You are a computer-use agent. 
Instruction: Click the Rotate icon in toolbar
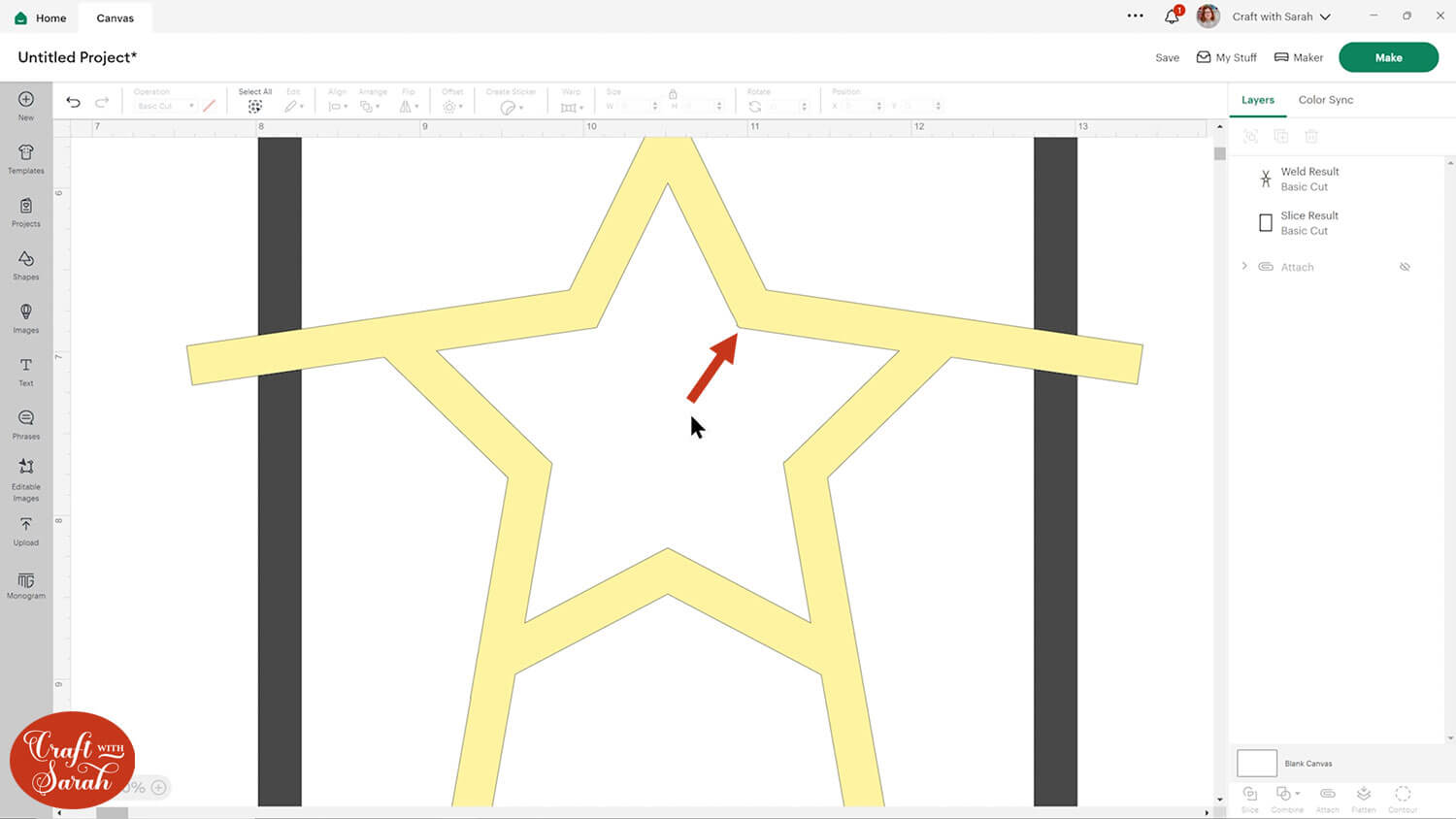click(754, 106)
